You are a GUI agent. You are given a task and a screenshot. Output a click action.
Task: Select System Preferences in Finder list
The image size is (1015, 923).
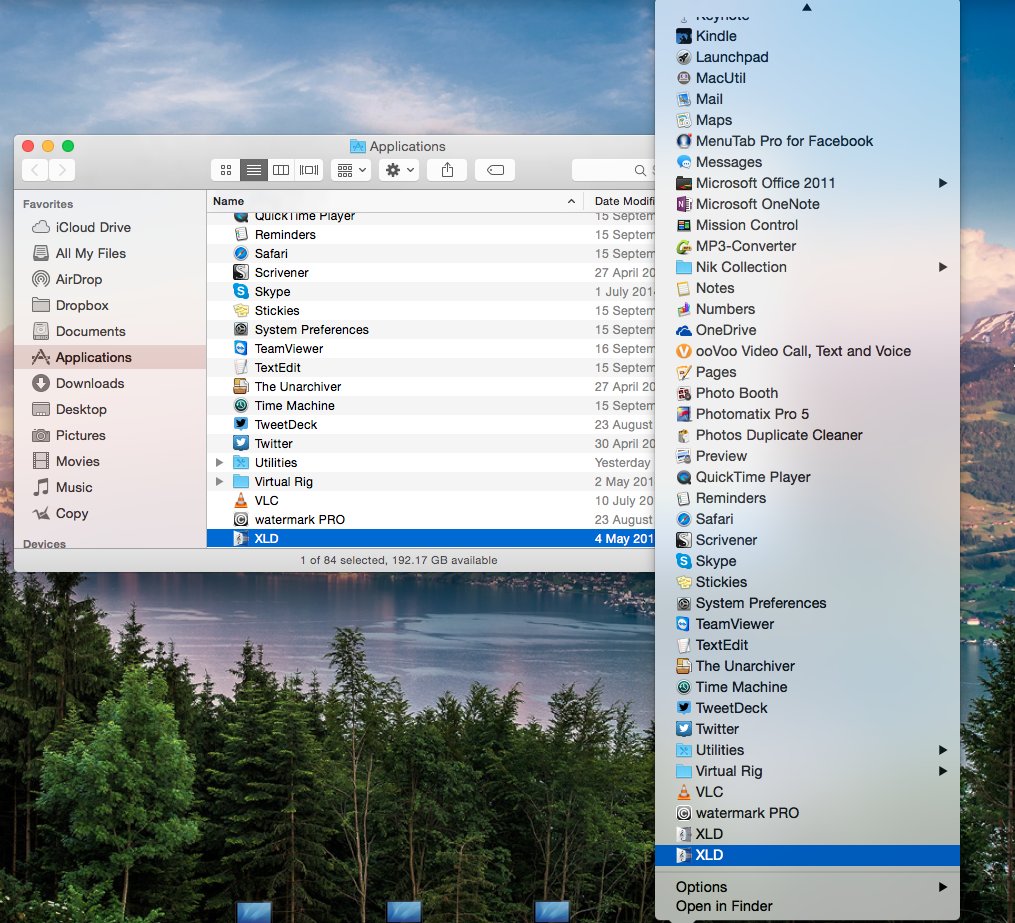(x=430, y=329)
